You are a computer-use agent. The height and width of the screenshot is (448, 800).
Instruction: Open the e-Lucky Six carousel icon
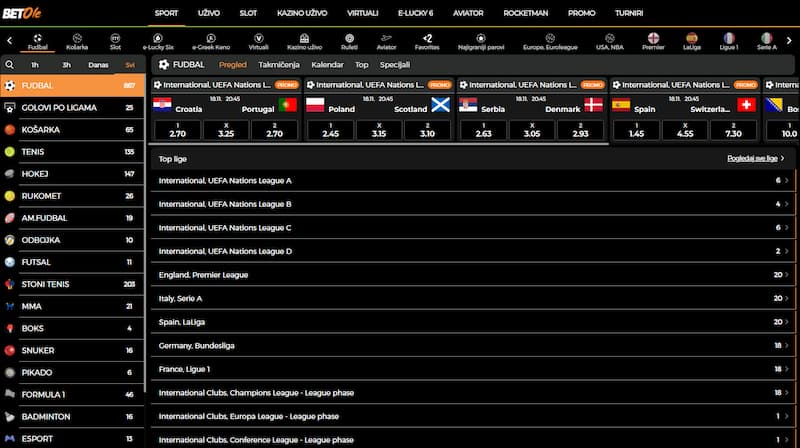tap(158, 38)
